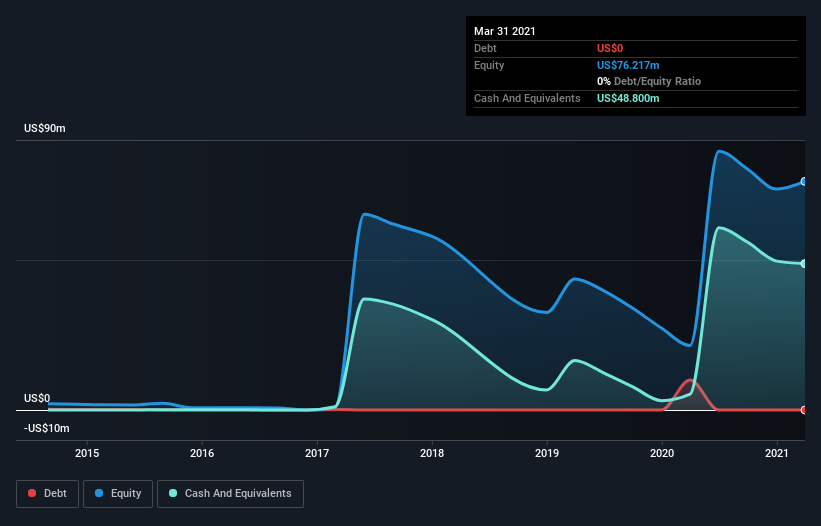Click the Debt row label in tooltip
Image resolution: width=821 pixels, height=526 pixels.
[x=485, y=48]
